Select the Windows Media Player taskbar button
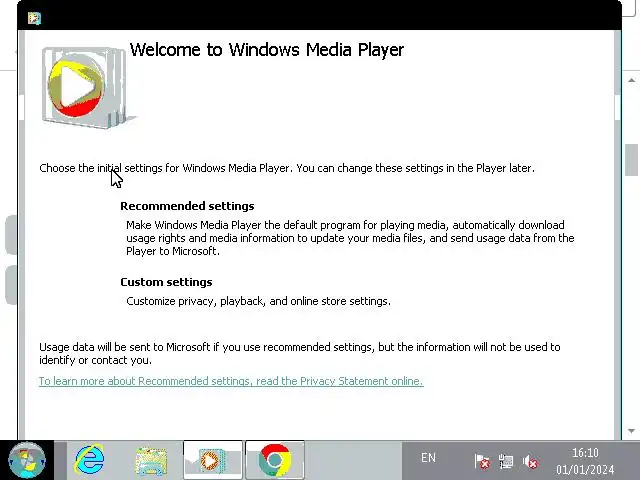The height and width of the screenshot is (480, 640). click(x=213, y=460)
